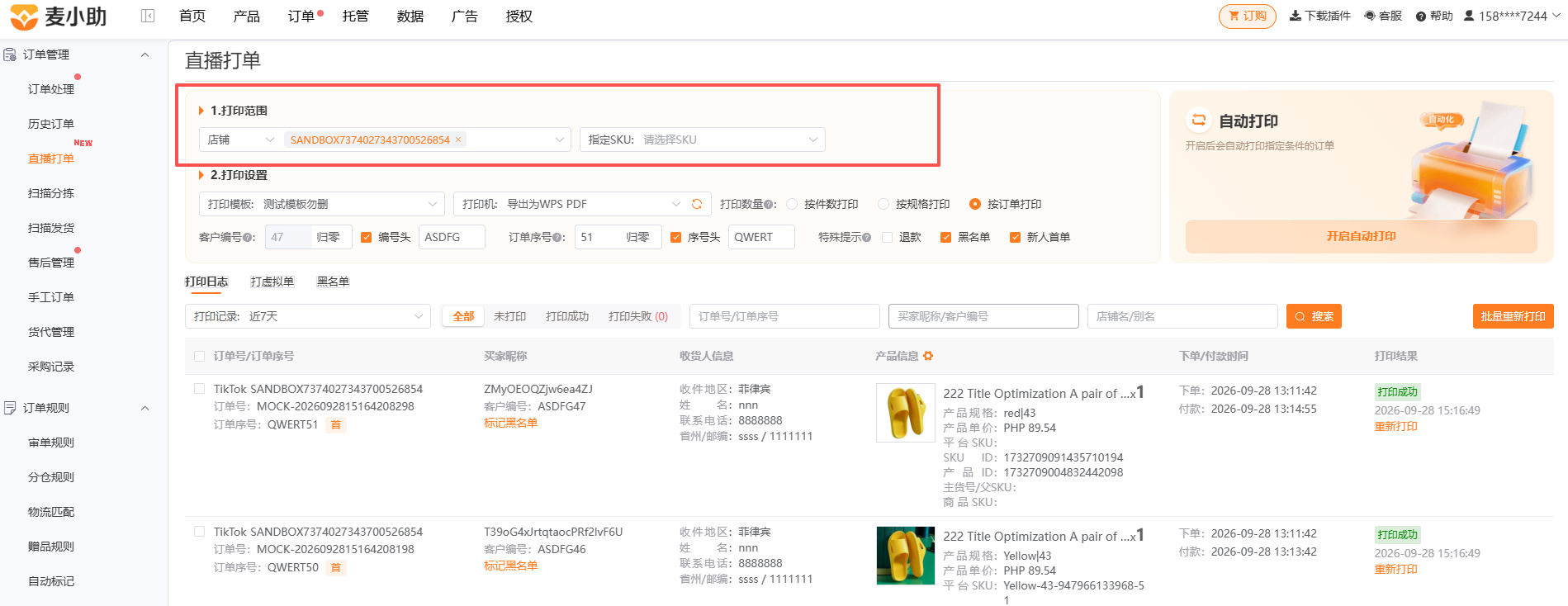This screenshot has height=606, width=1568.
Task: Click the 下载插件 download icon
Action: click(x=1296, y=16)
